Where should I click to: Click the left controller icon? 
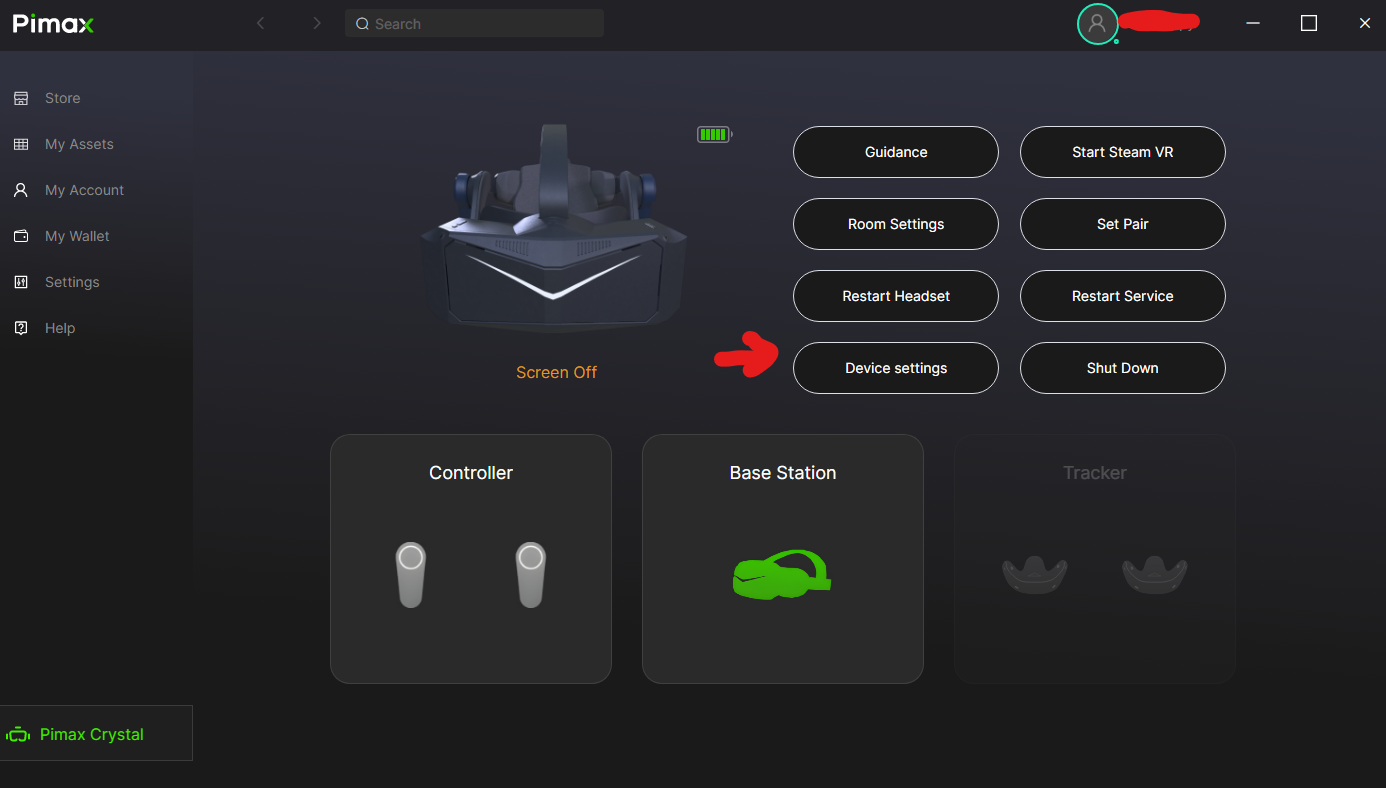[411, 574]
